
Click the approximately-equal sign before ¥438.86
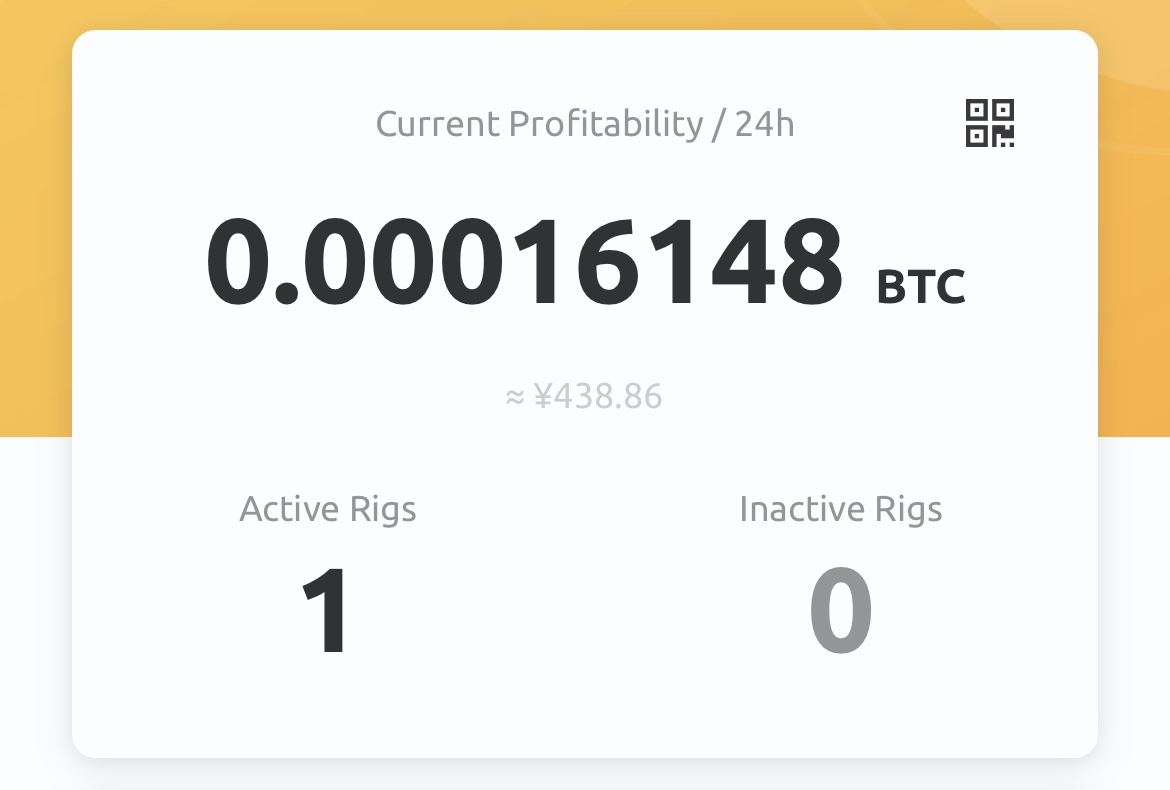coord(515,398)
